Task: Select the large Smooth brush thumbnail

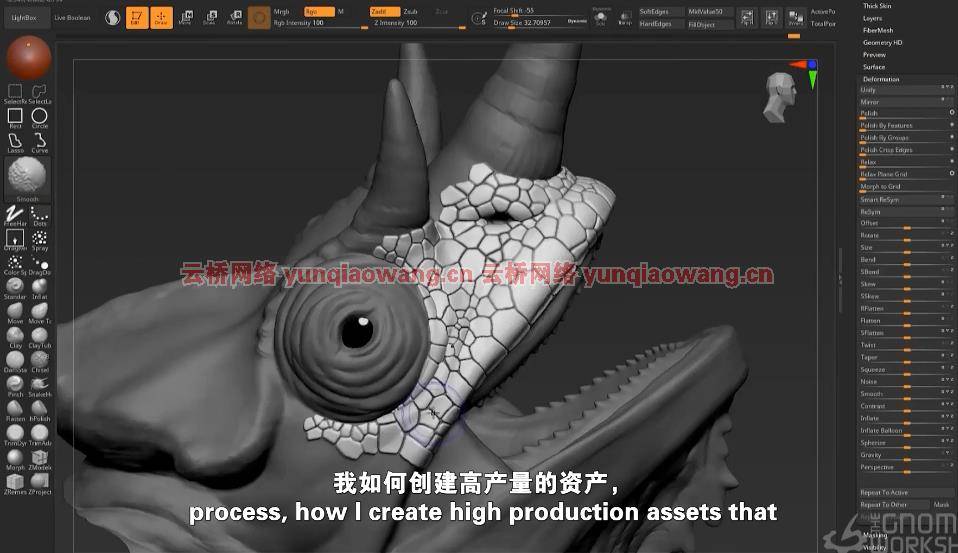Action: pyautogui.click(x=27, y=178)
